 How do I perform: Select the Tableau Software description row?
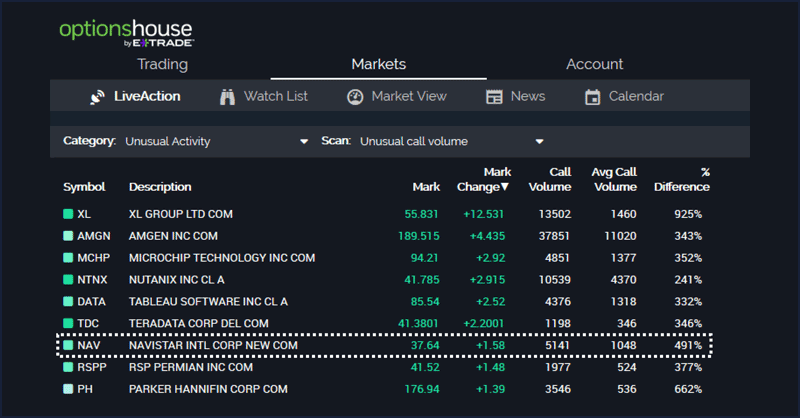(208, 301)
